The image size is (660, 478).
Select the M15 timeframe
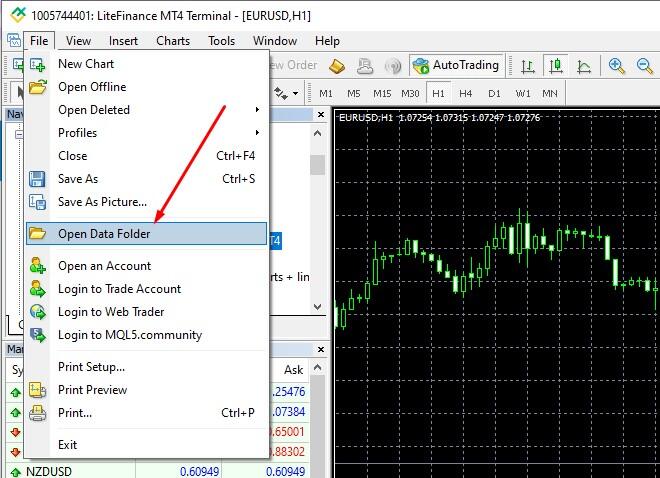382,93
